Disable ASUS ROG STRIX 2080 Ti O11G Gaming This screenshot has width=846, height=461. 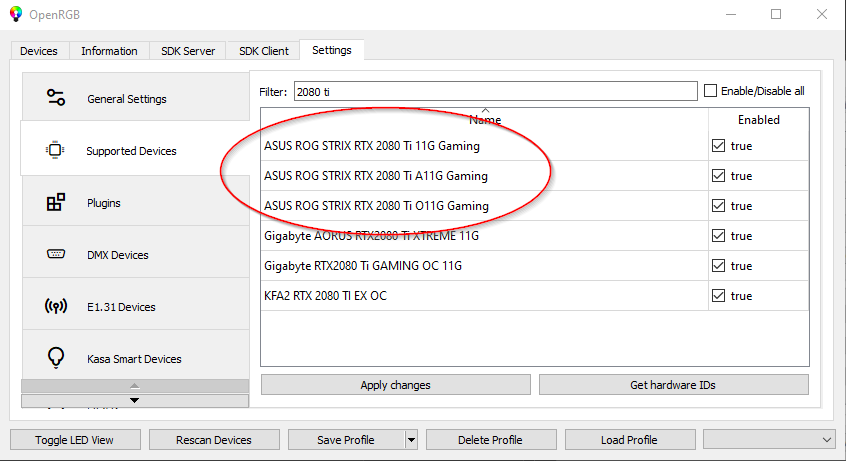pyautogui.click(x=718, y=206)
